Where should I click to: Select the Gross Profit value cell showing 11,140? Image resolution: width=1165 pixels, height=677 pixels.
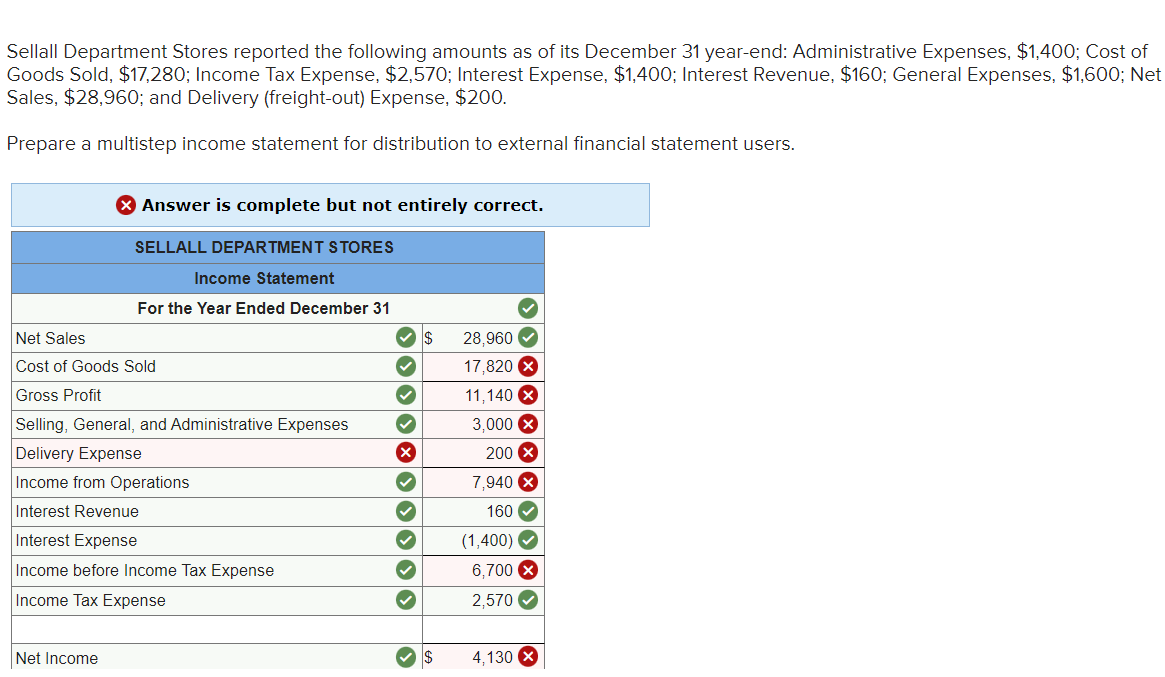point(480,395)
